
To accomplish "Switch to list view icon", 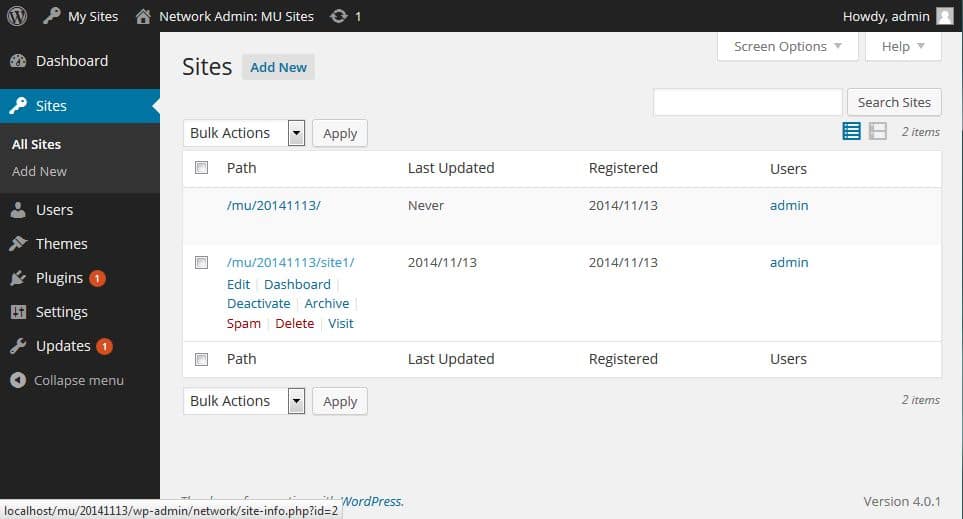I will 851,131.
